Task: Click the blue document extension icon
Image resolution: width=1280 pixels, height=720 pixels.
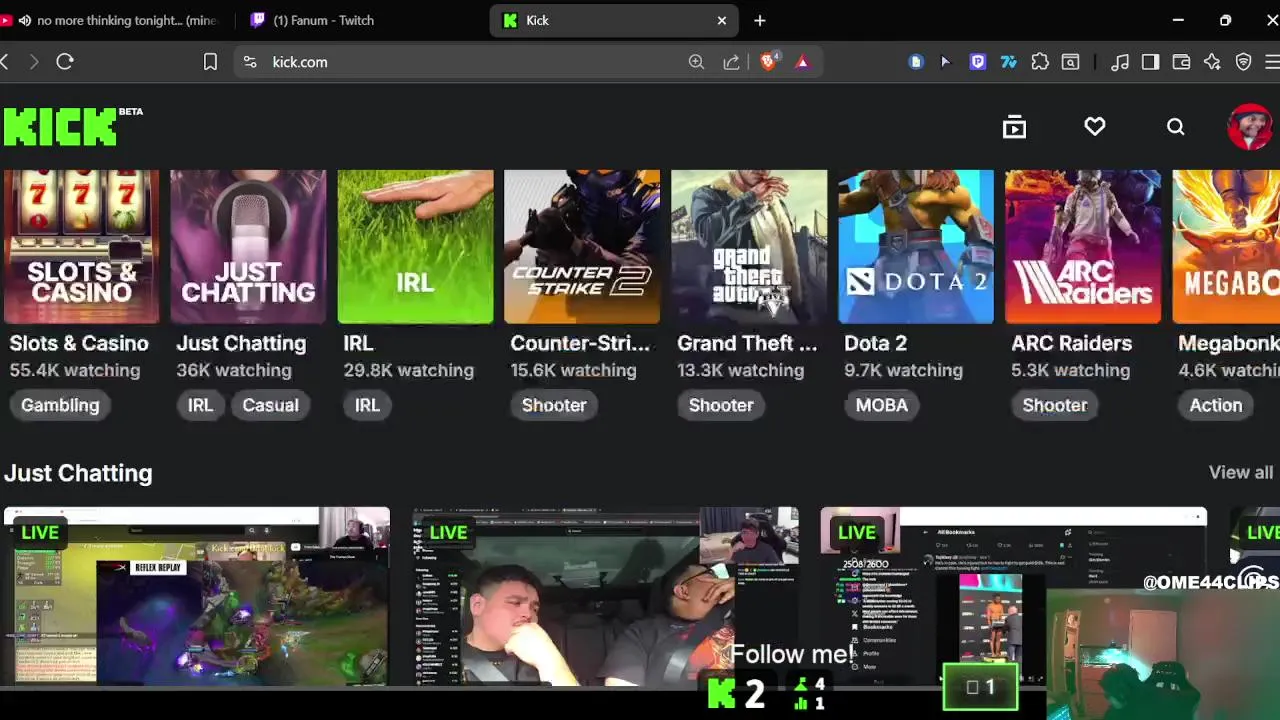Action: (915, 62)
